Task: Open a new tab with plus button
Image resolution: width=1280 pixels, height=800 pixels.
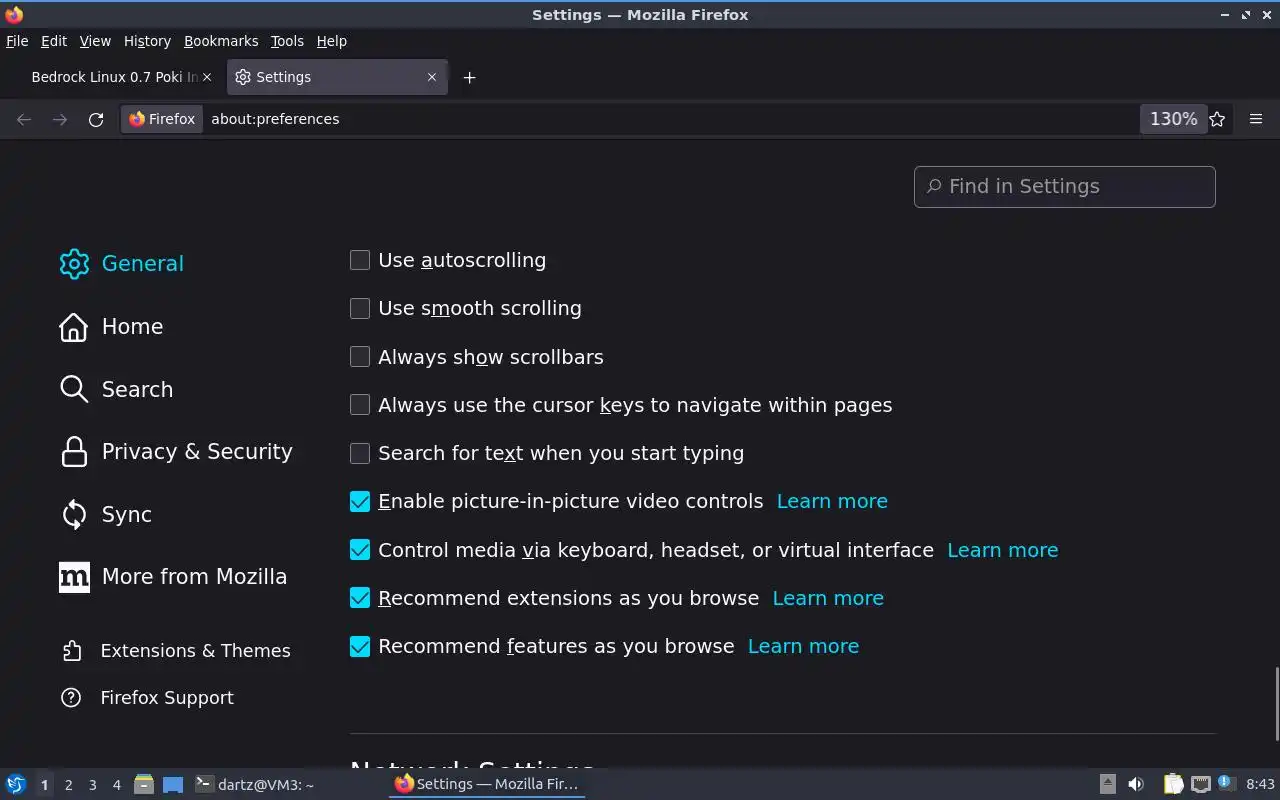Action: pyautogui.click(x=469, y=77)
